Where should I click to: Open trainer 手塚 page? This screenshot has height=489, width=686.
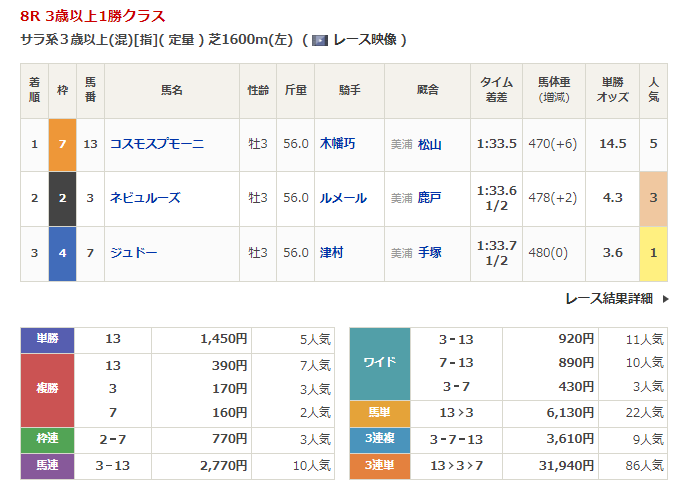(x=430, y=253)
